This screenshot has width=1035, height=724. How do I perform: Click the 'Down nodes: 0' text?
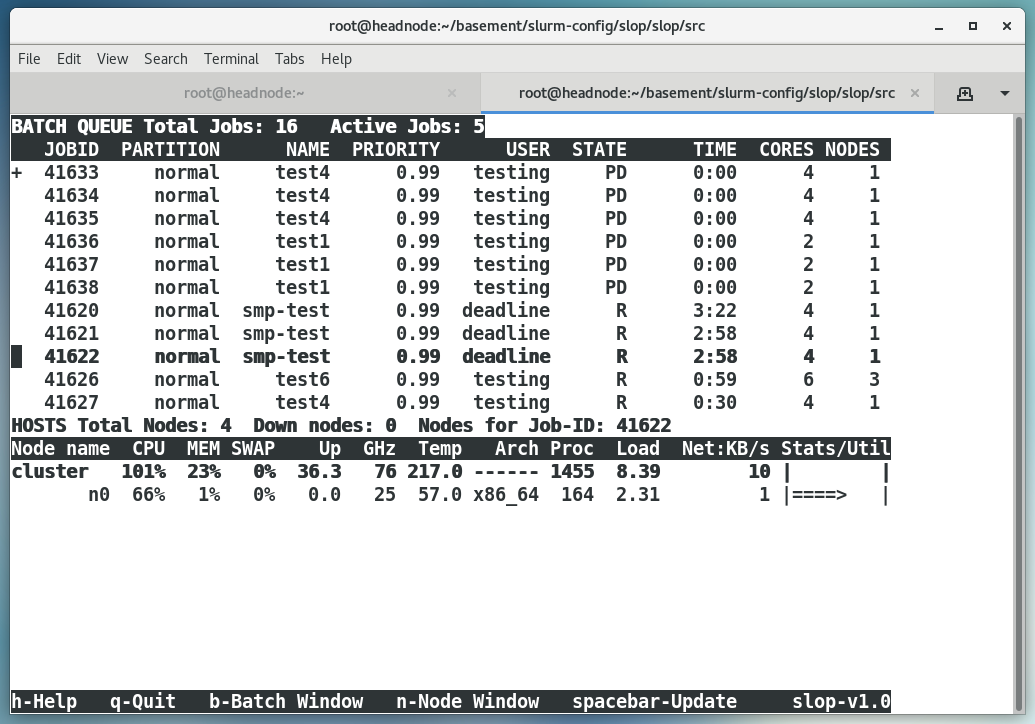coord(325,426)
